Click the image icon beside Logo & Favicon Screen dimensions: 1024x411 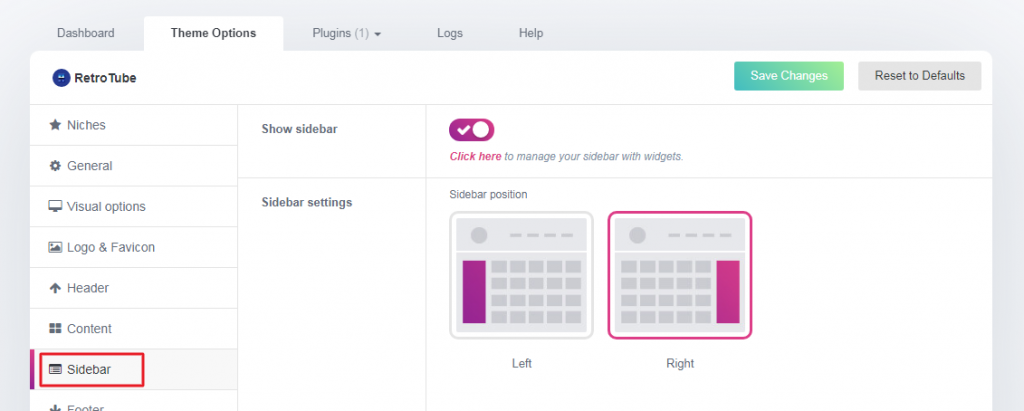coord(55,247)
